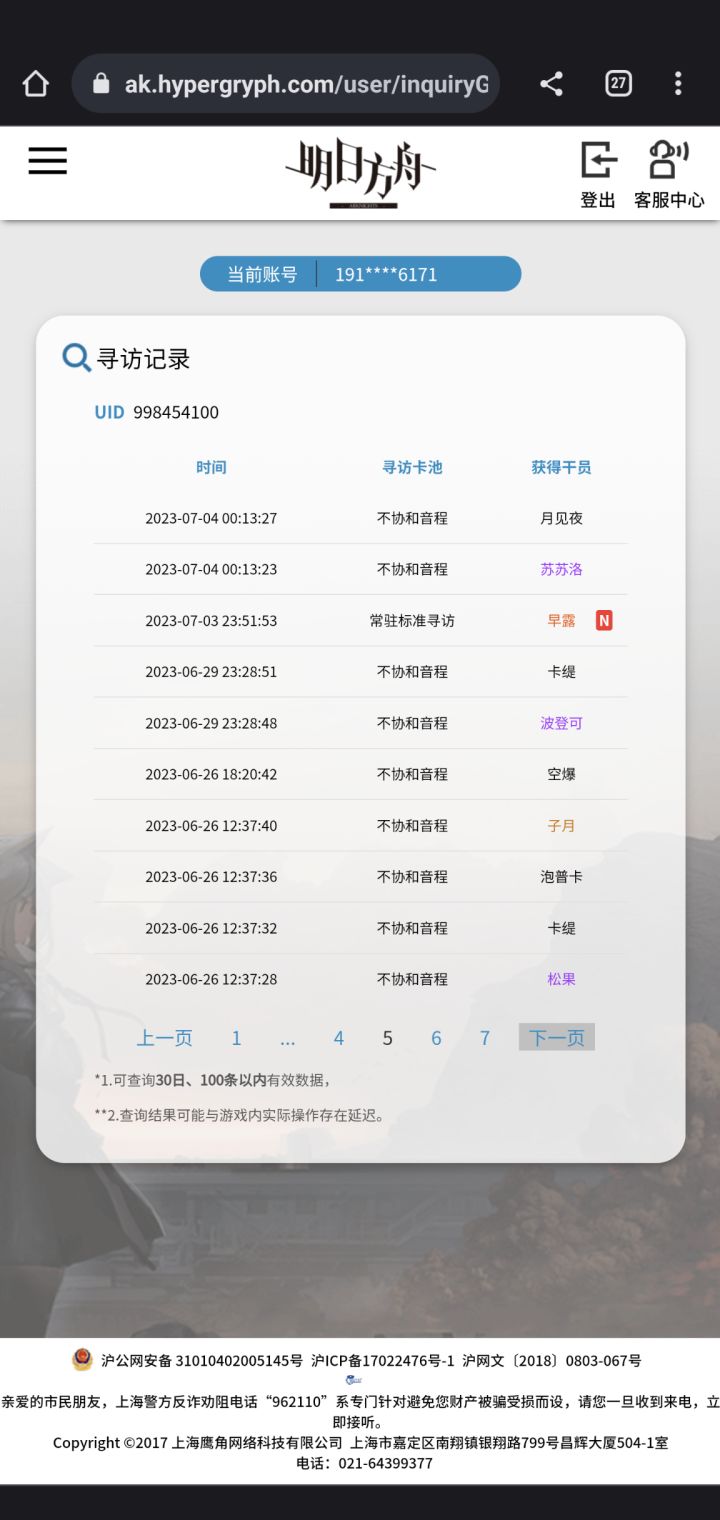Image resolution: width=720 pixels, height=1520 pixels.
Task: Tap the 寻访记录 section title
Action: pyautogui.click(x=143, y=359)
